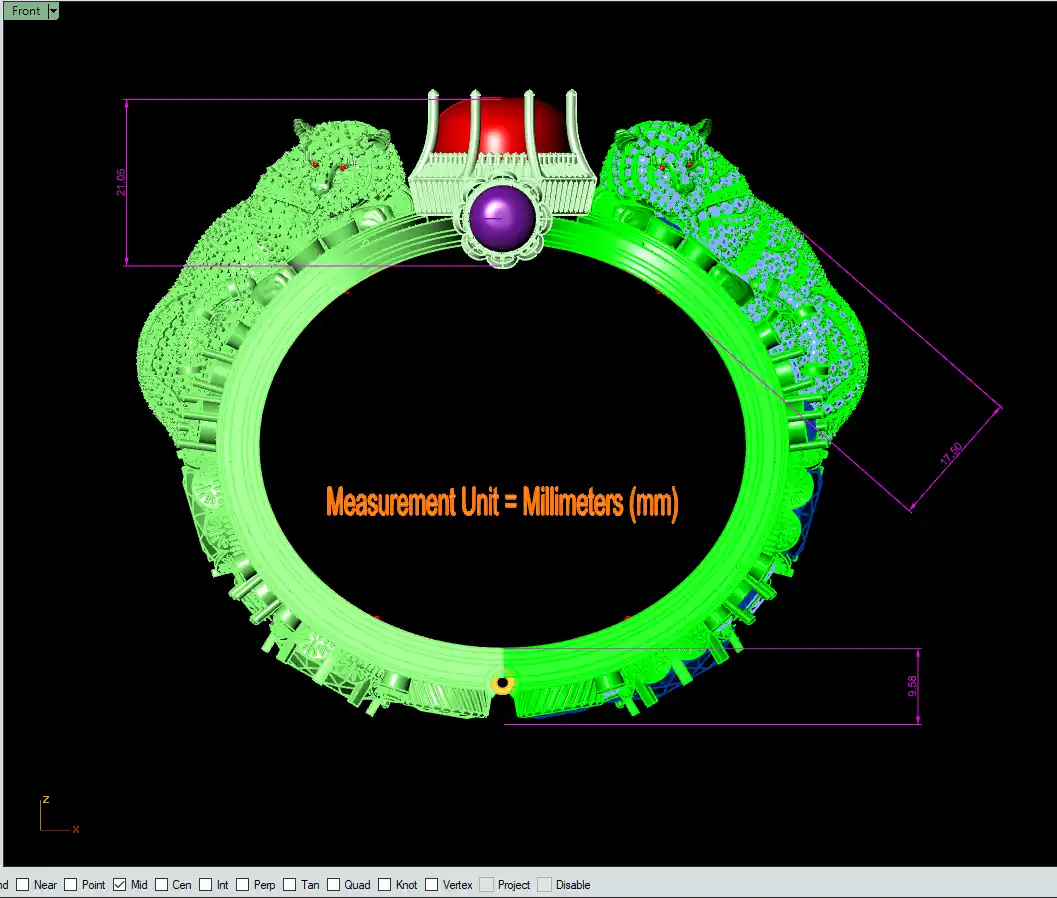1057x898 pixels.
Task: Enable the Knot osnap checkbox
Action: [x=385, y=885]
